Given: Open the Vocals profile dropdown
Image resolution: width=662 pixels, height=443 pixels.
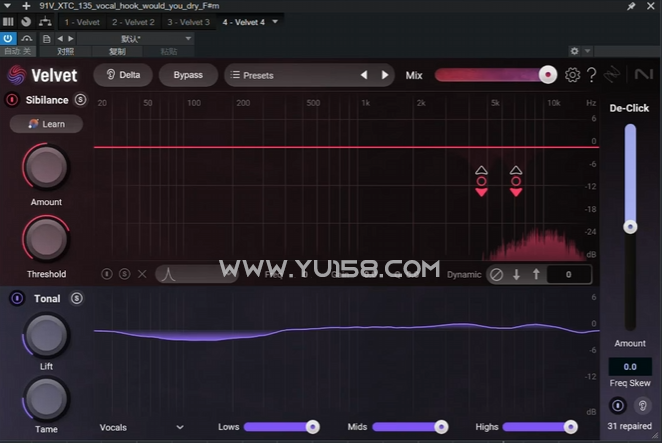Looking at the screenshot, I should coord(141,427).
